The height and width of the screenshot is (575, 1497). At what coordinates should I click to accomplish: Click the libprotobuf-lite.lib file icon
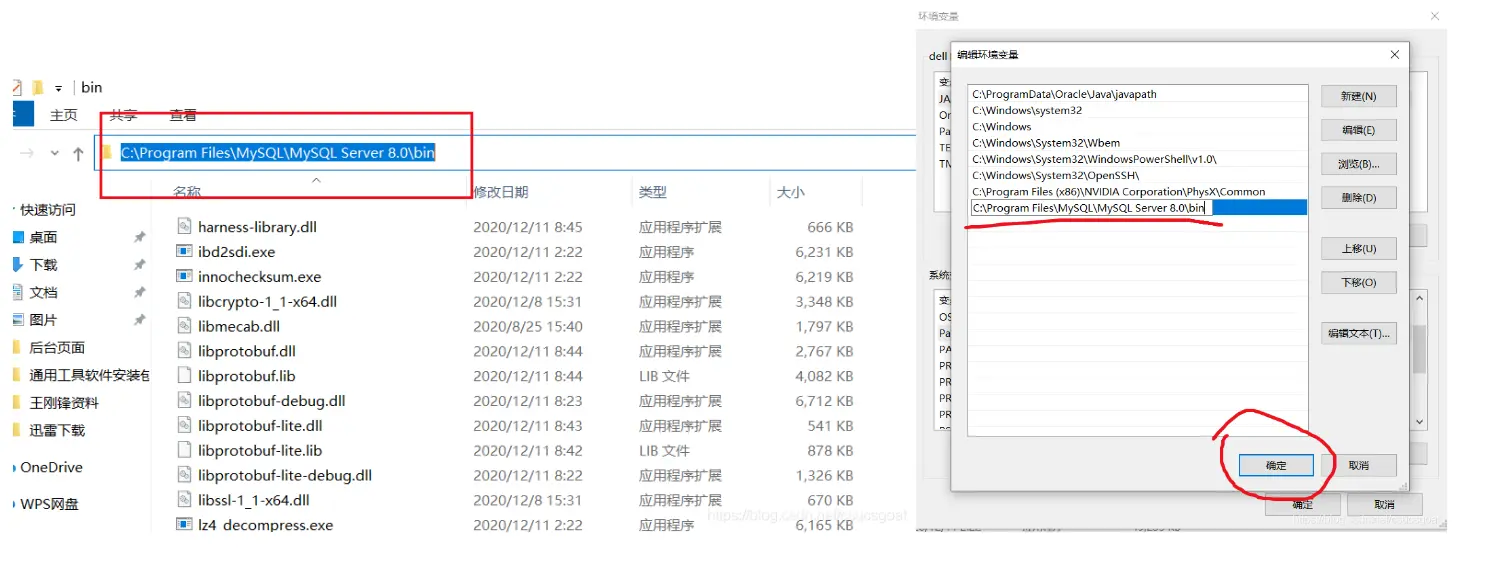coord(183,451)
